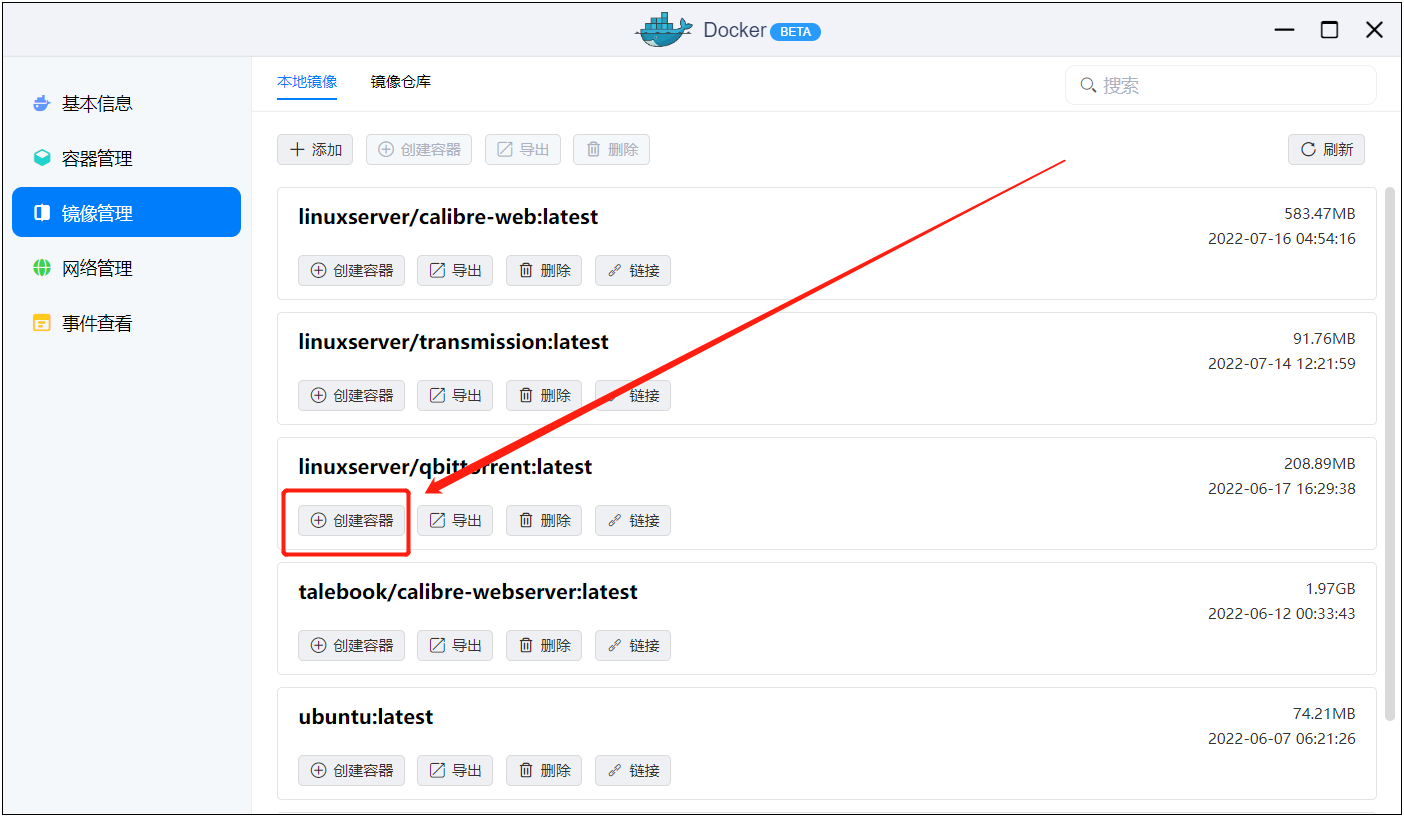Image resolution: width=1404 pixels, height=818 pixels.
Task: Delete the linuxserver/transmission image
Action: click(x=544, y=396)
